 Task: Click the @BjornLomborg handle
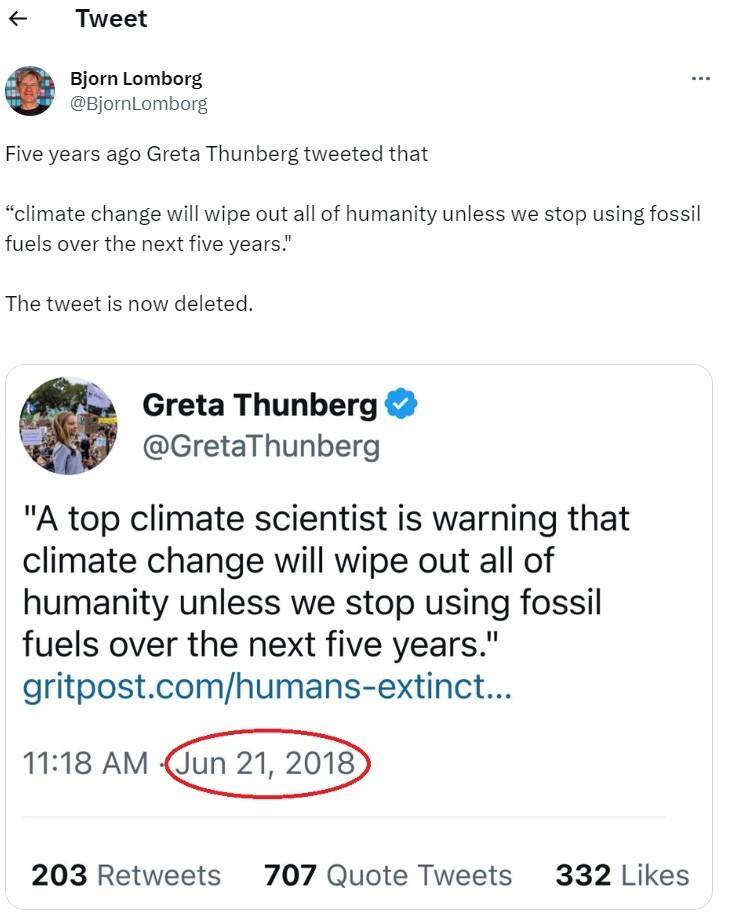point(138,103)
